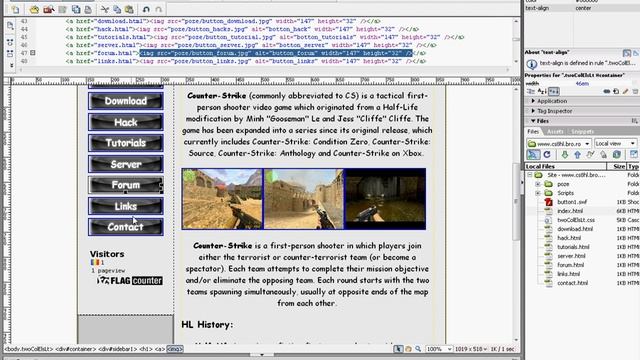Click the Connect to remote host icon
Viewport: 640px width, 360px height.
click(533, 155)
